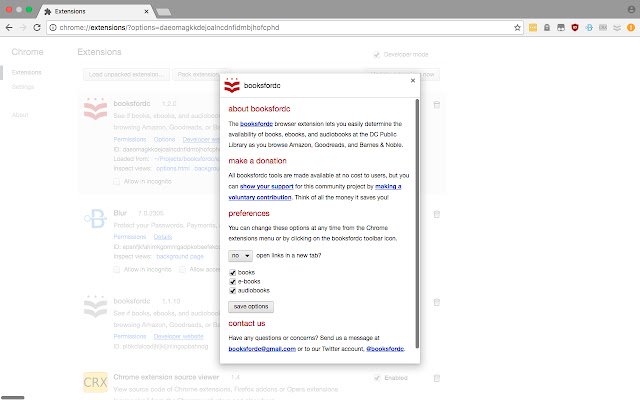Open the 'open links in a new tab' dropdown
The image size is (640, 400).
click(240, 256)
